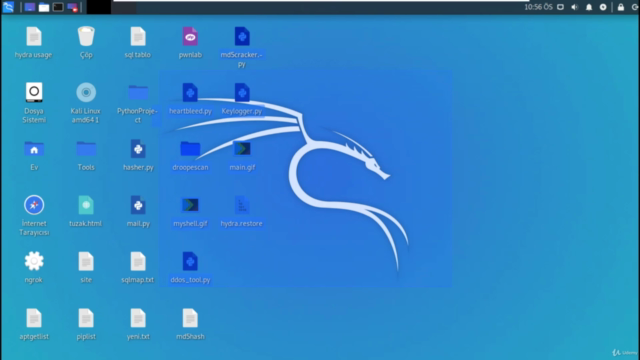Select the pwnlab PHP file
The image size is (640, 360).
click(x=190, y=43)
